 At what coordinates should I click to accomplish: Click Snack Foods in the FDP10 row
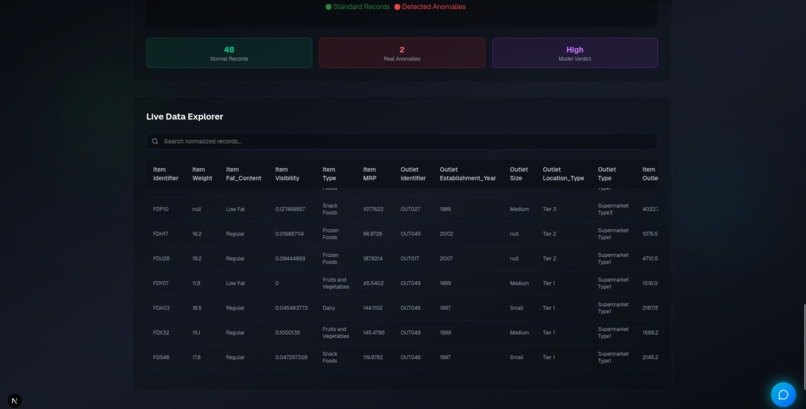tap(330, 209)
